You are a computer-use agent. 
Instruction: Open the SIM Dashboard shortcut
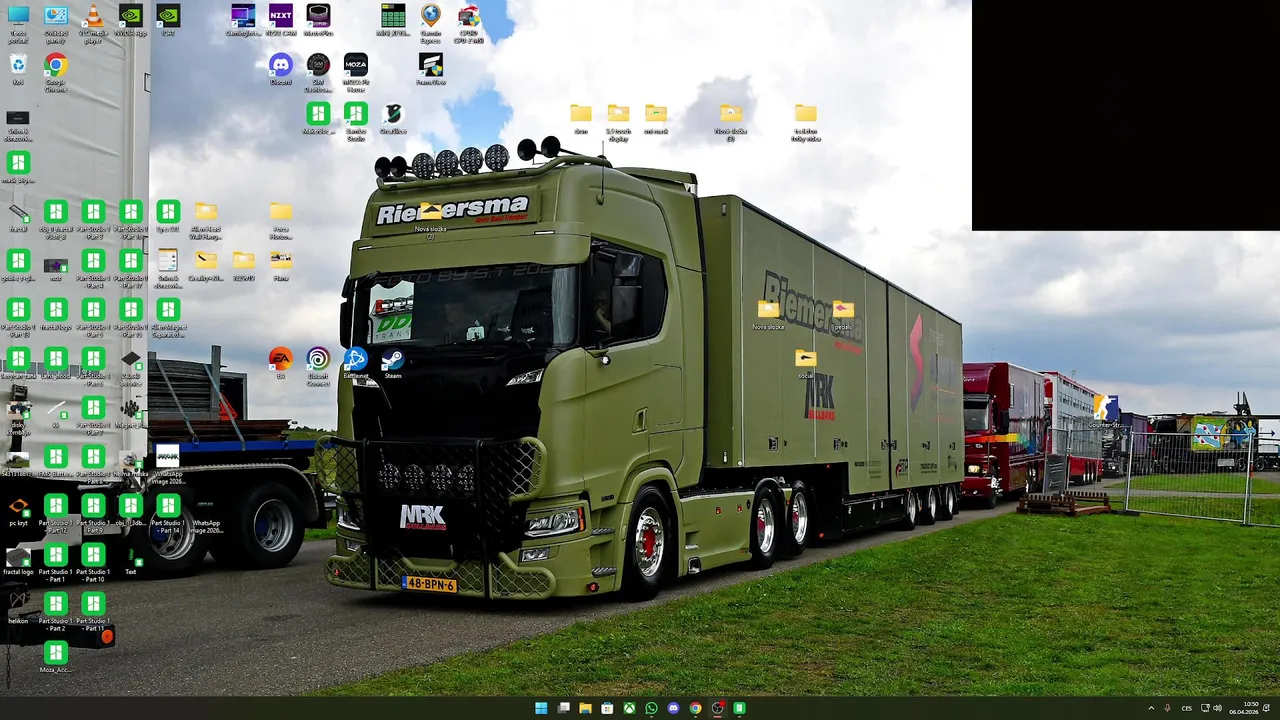coord(318,73)
